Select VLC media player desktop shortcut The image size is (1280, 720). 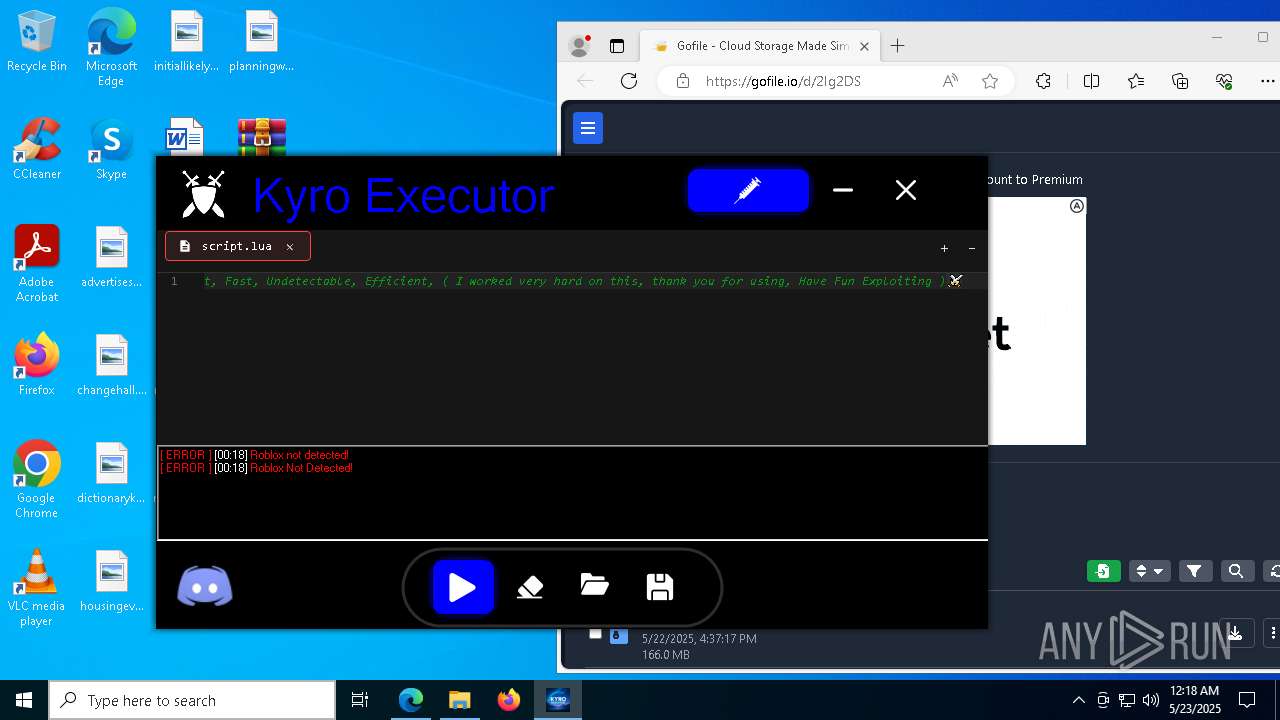(x=37, y=587)
